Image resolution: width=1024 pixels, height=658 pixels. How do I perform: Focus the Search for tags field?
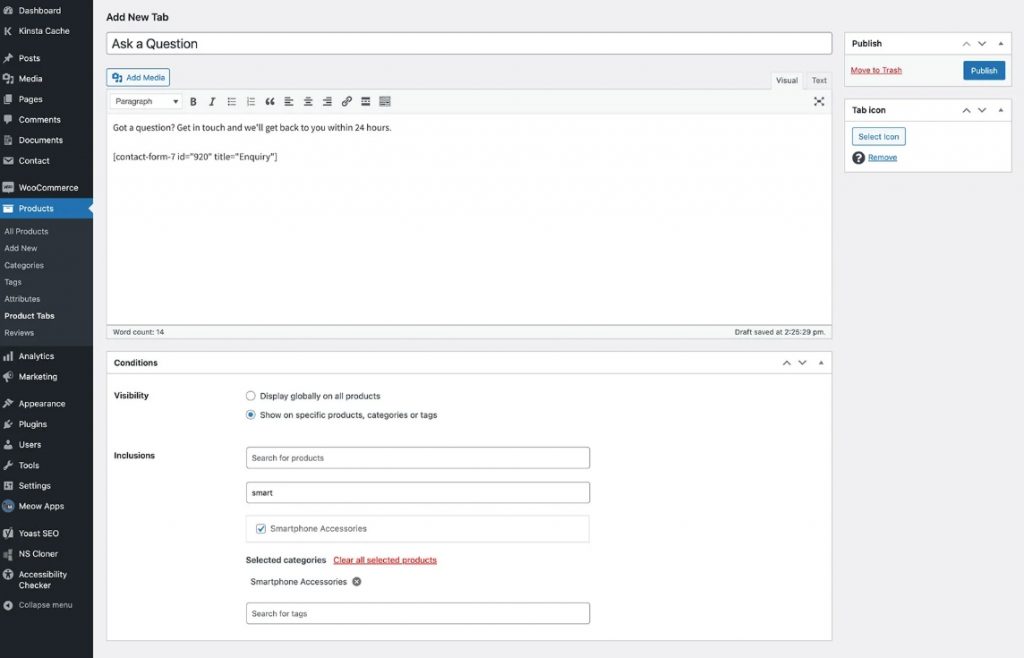click(x=418, y=613)
